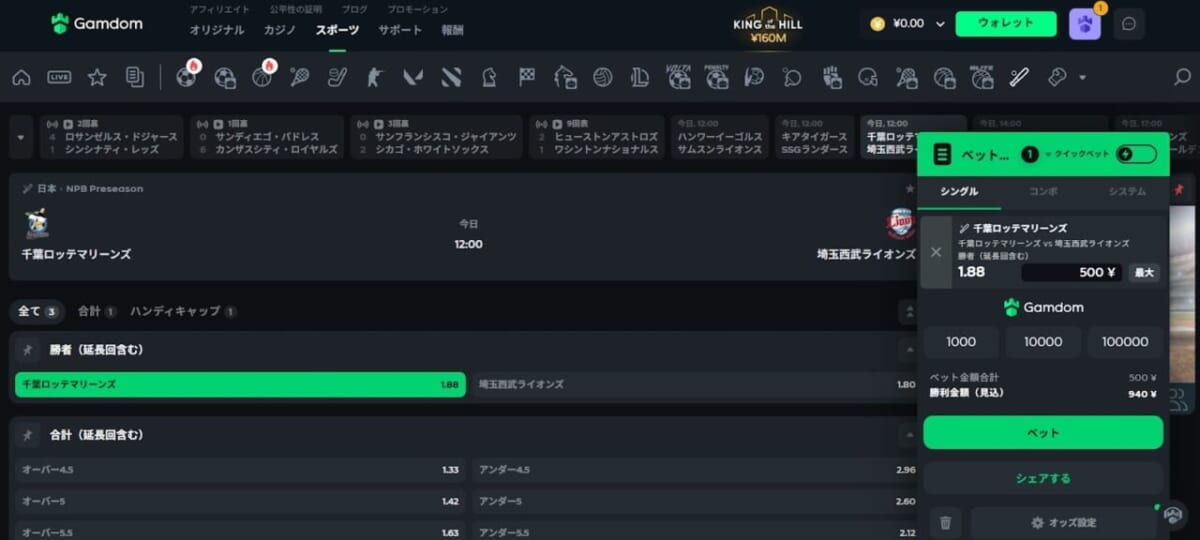Open the ¥0.00 balance dropdown
This screenshot has height=540, width=1200.
click(x=907, y=24)
